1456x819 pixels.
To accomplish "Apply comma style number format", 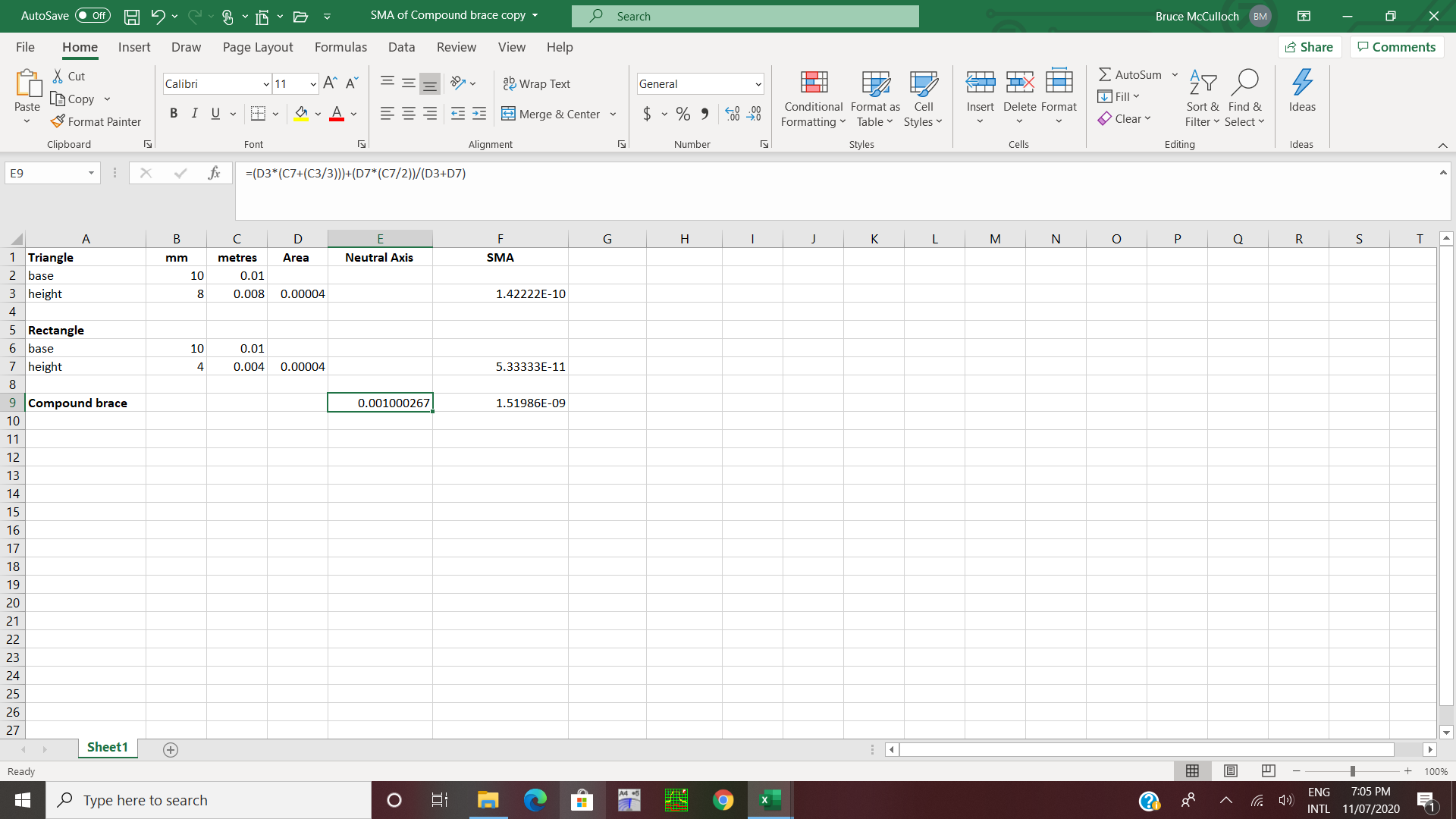I will (x=704, y=114).
